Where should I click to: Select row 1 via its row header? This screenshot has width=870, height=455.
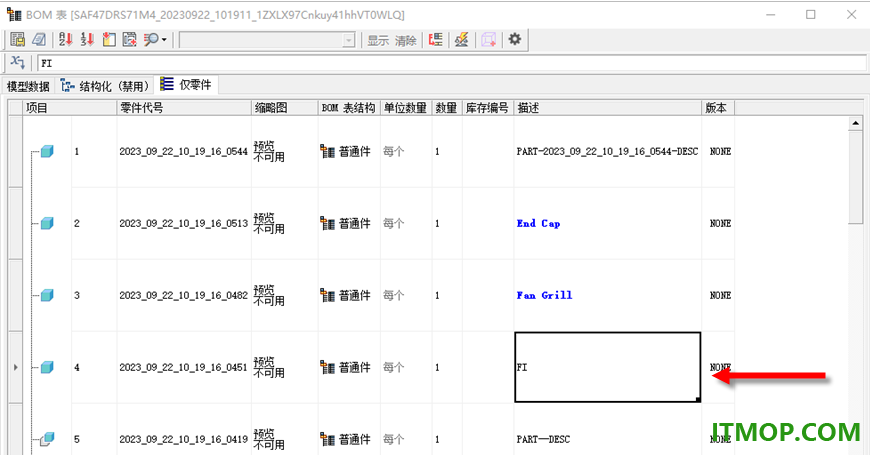(15, 151)
